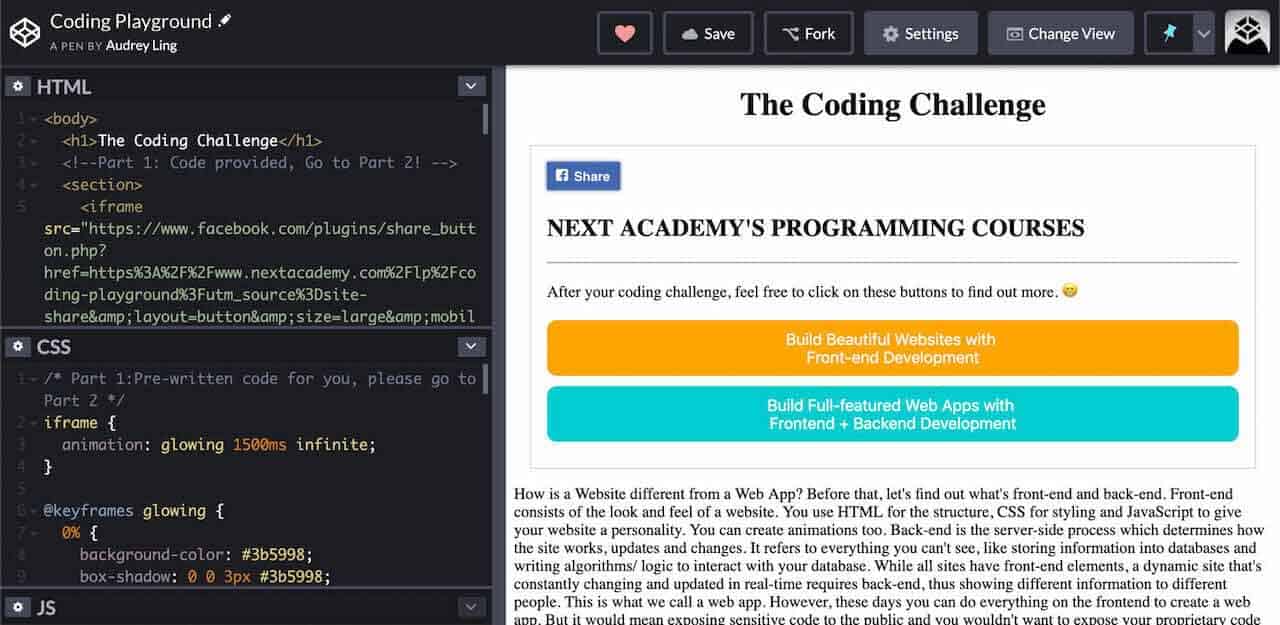The height and width of the screenshot is (625, 1280).
Task: Click the pin icon button
Action: pos(1169,33)
